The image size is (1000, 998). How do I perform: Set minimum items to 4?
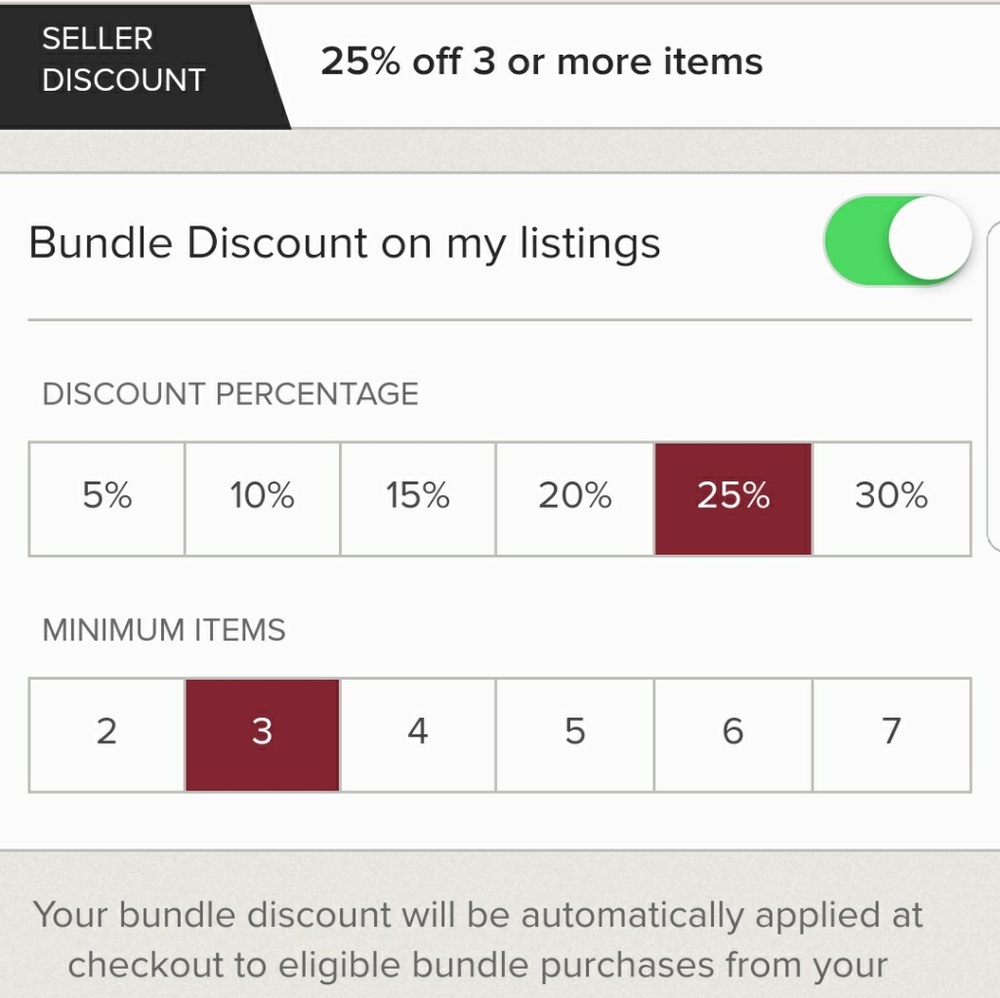pos(418,732)
